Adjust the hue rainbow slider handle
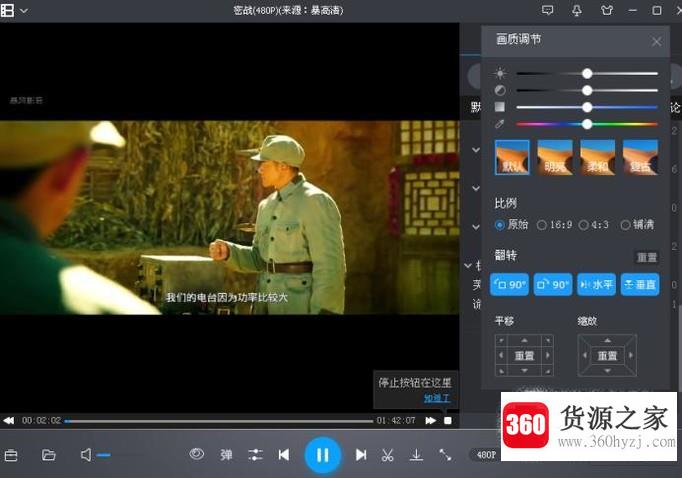The width and height of the screenshot is (682, 478). (587, 124)
